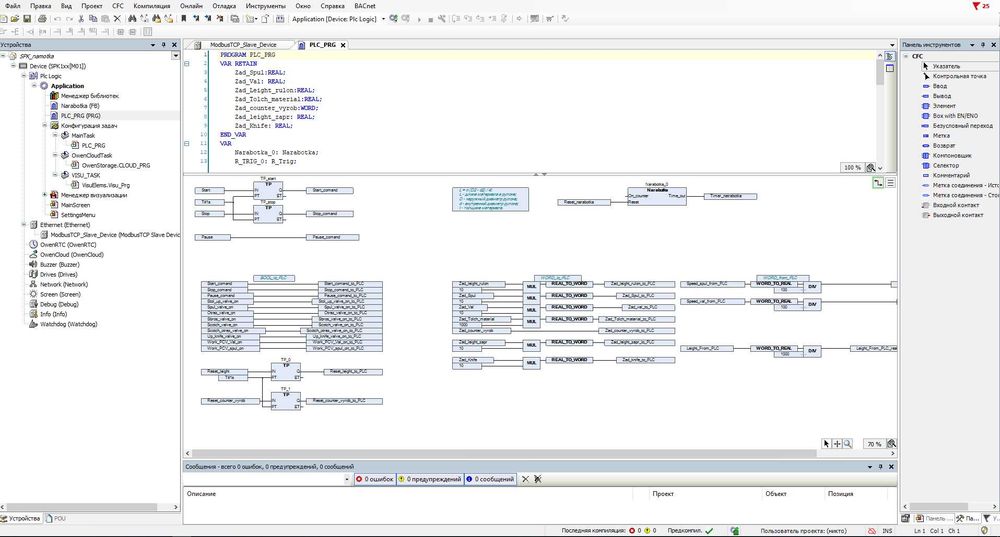
Task: Toggle the 0 ошибок errors filter
Action: click(x=375, y=480)
